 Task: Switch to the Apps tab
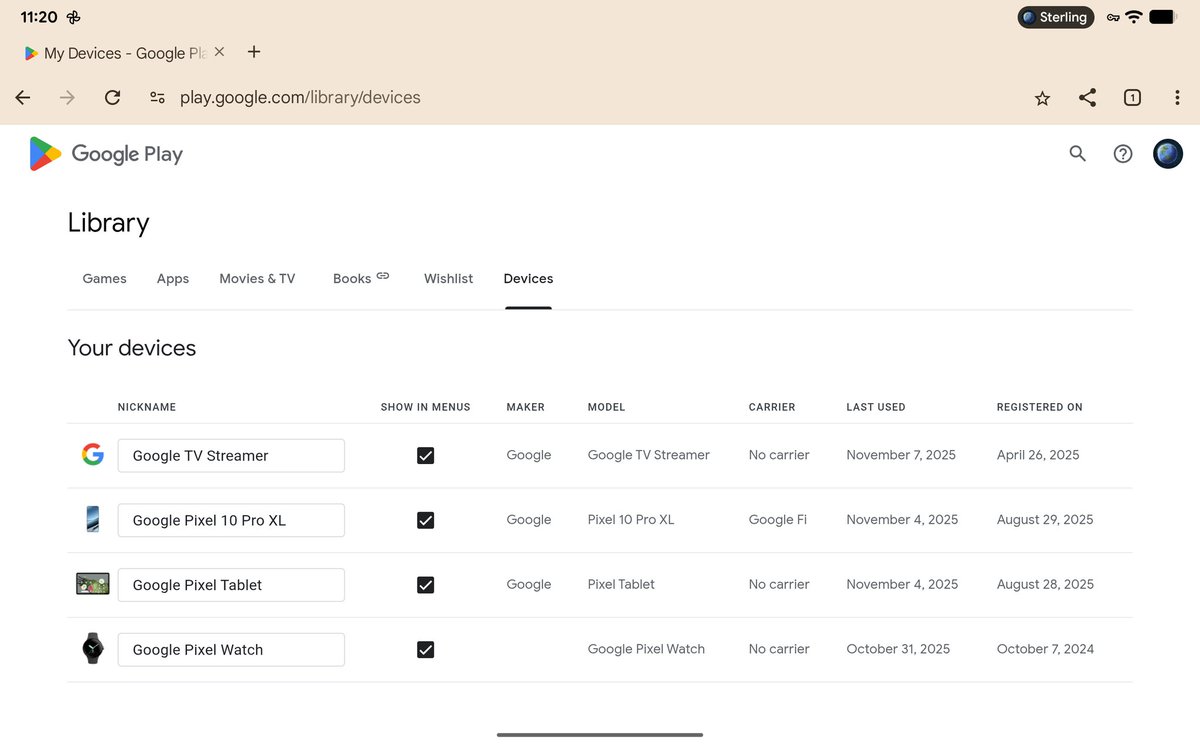point(173,279)
